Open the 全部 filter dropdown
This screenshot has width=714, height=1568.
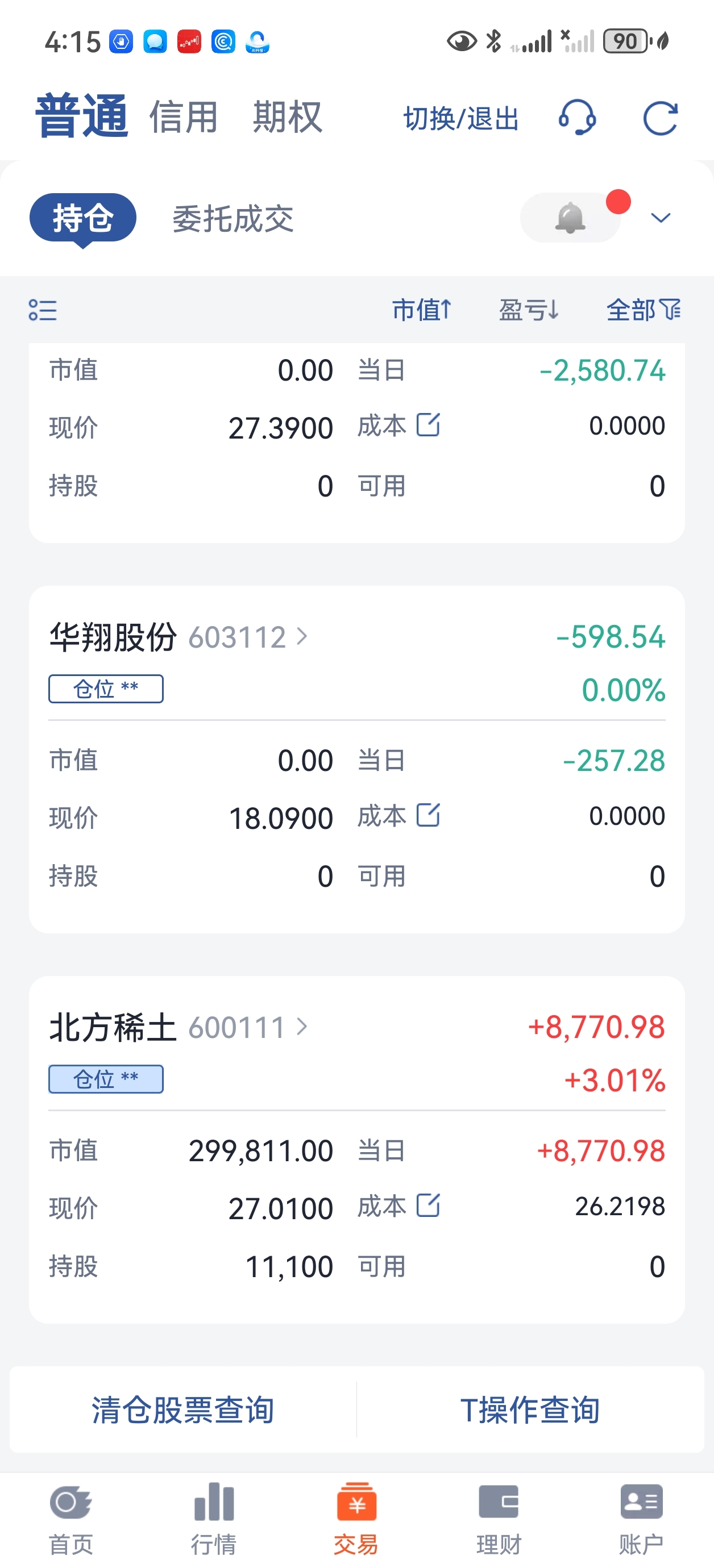[644, 310]
